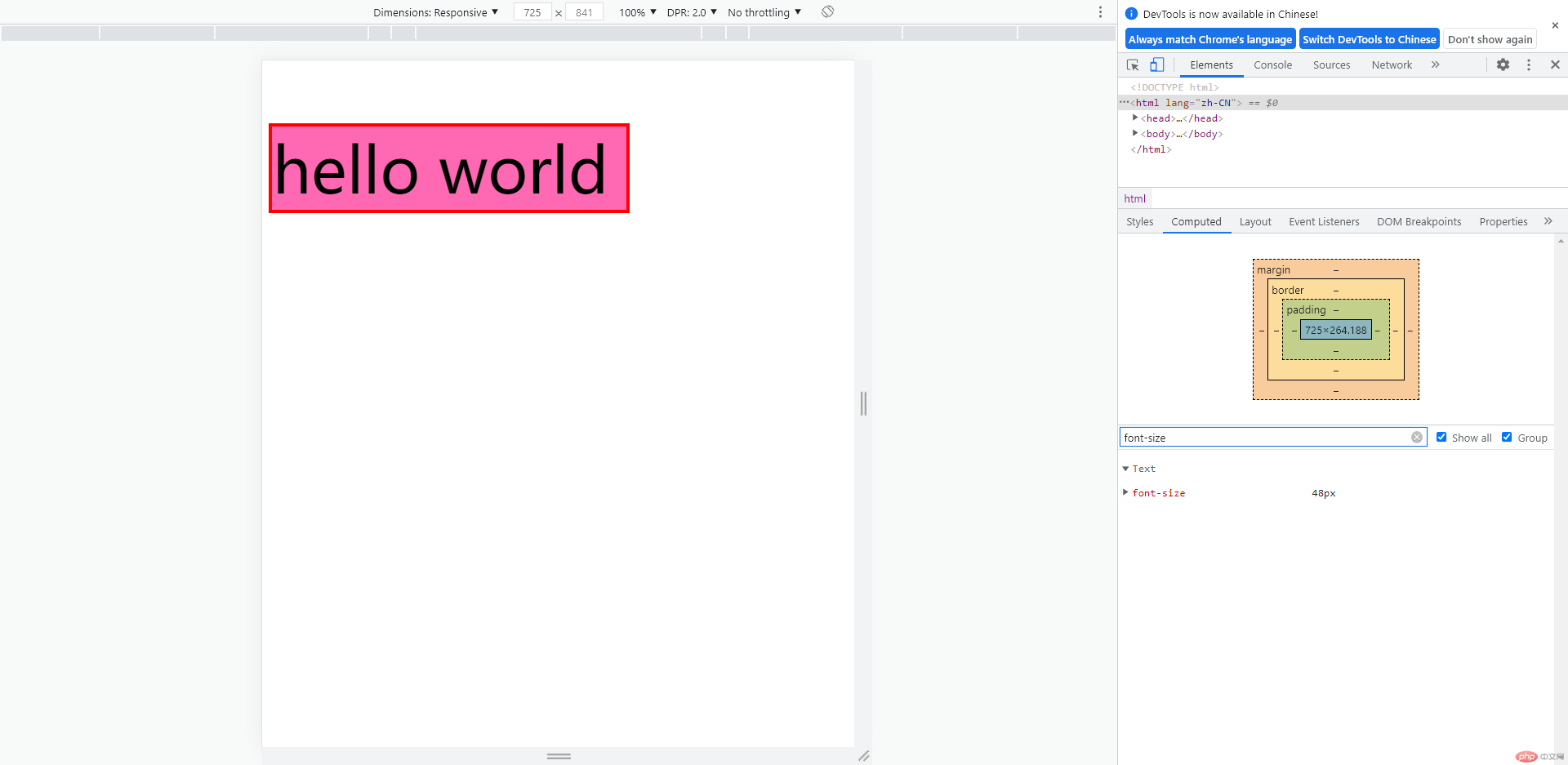Collapse the Text property group
The width and height of the screenshot is (1568, 765).
click(1125, 469)
